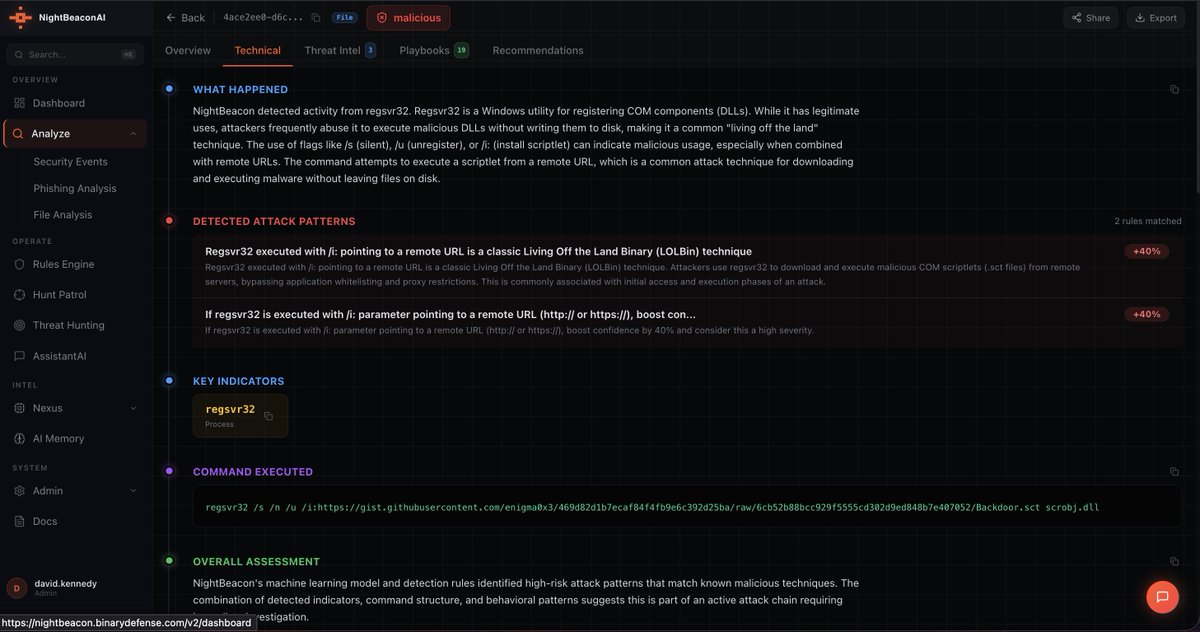The height and width of the screenshot is (632, 1200).
Task: Click the +40% badge on boost rule
Action: tap(1146, 314)
